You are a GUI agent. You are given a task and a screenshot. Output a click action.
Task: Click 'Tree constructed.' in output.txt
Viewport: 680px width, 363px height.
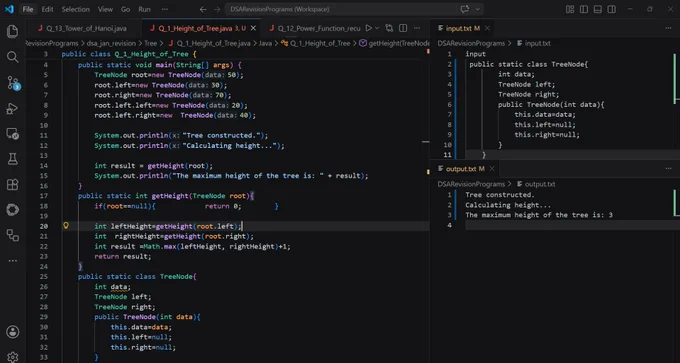(500, 195)
